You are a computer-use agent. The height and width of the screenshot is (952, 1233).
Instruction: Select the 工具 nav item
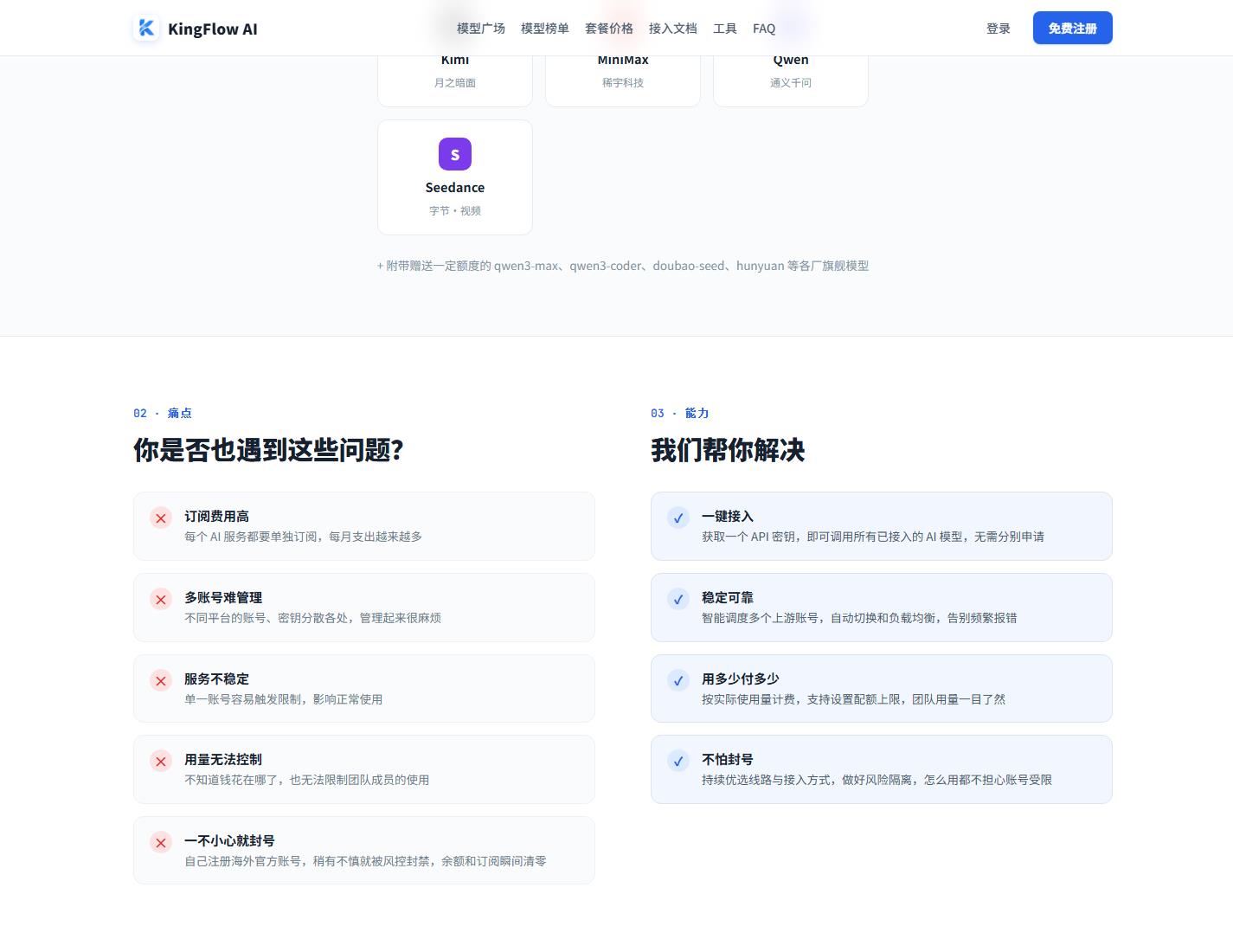tap(725, 29)
